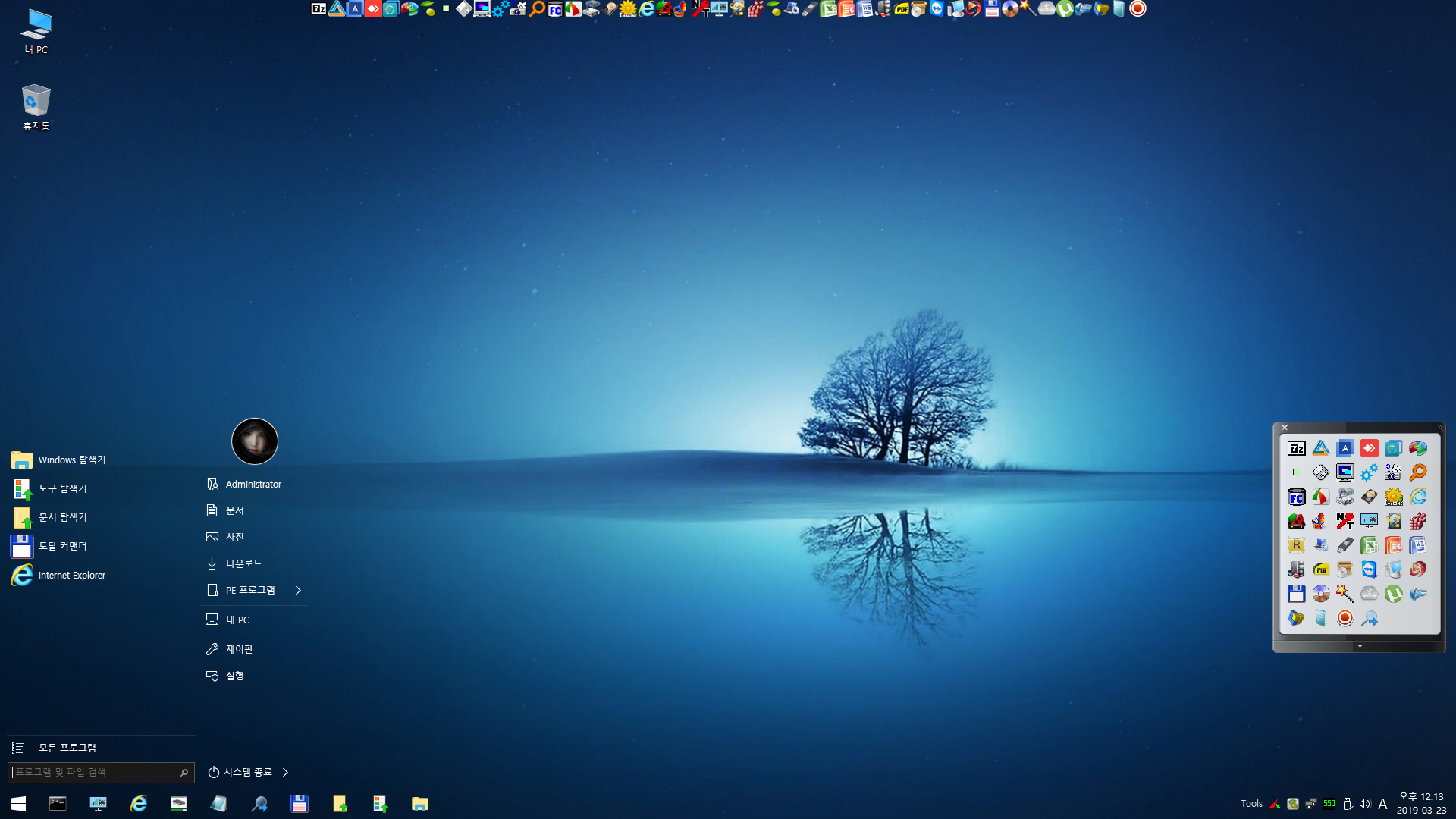Screen dimensions: 1456x819
Task: Click the green uTorrent icon in top dock
Action: click(x=1065, y=8)
